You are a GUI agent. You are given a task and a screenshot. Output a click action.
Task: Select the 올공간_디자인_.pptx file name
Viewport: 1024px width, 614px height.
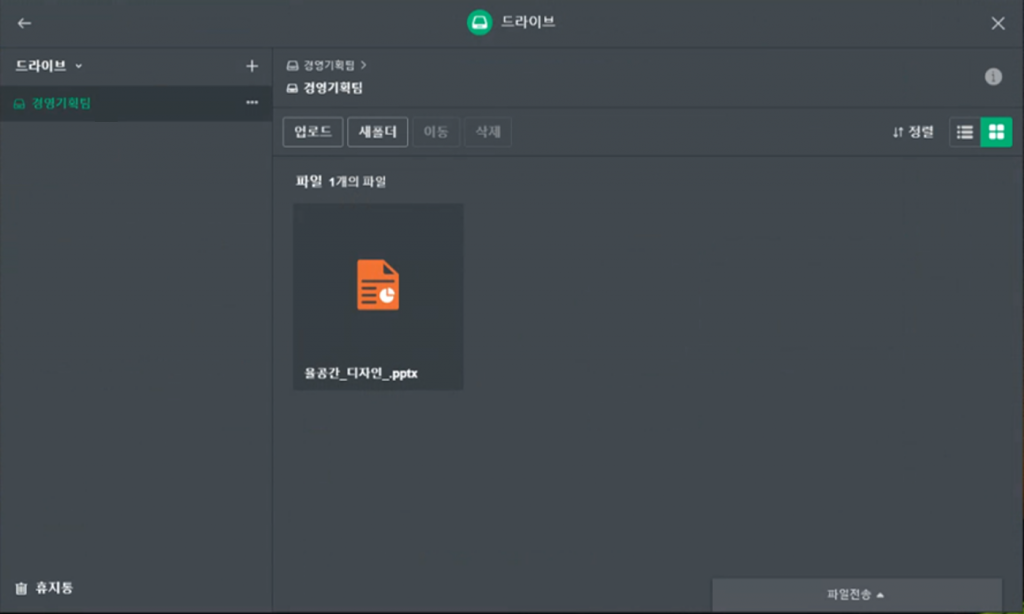pyautogui.click(x=361, y=373)
